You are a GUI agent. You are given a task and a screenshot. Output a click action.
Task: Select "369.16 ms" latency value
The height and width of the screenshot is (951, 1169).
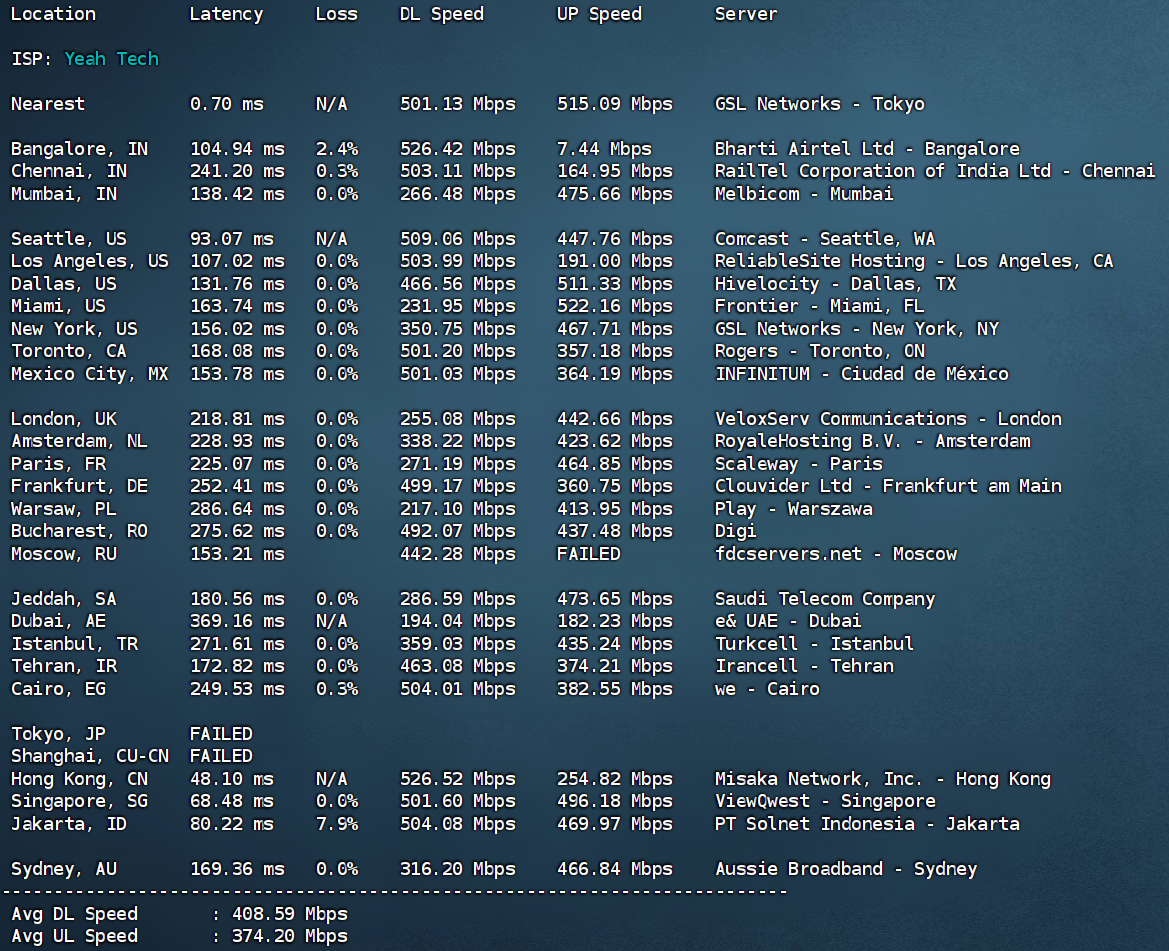pos(237,621)
